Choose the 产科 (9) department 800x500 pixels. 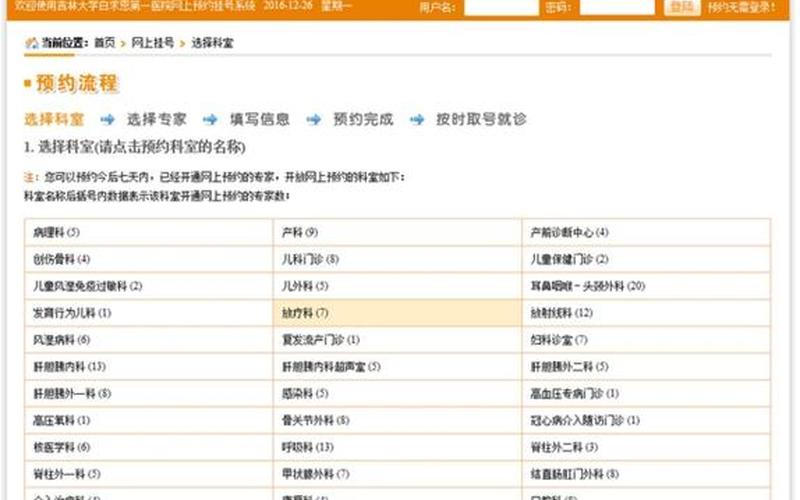pyautogui.click(x=300, y=233)
